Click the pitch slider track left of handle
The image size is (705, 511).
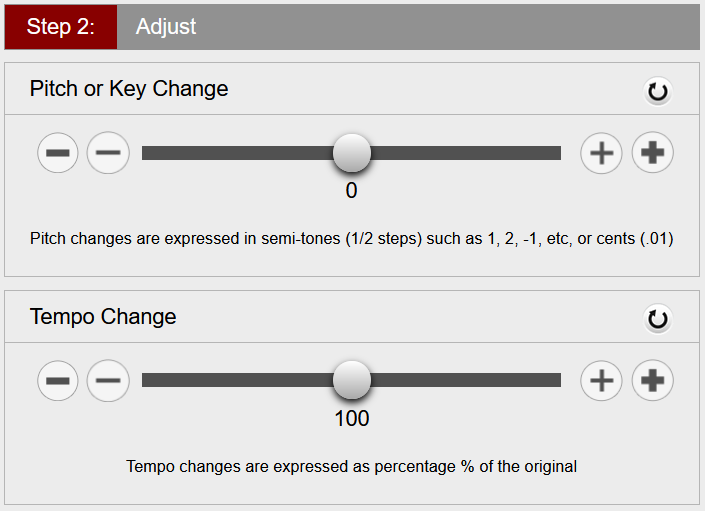pyautogui.click(x=237, y=153)
